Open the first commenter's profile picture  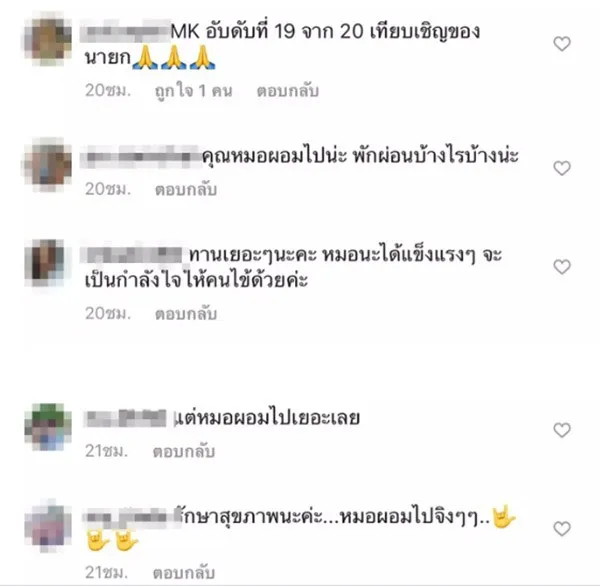[x=48, y=38]
